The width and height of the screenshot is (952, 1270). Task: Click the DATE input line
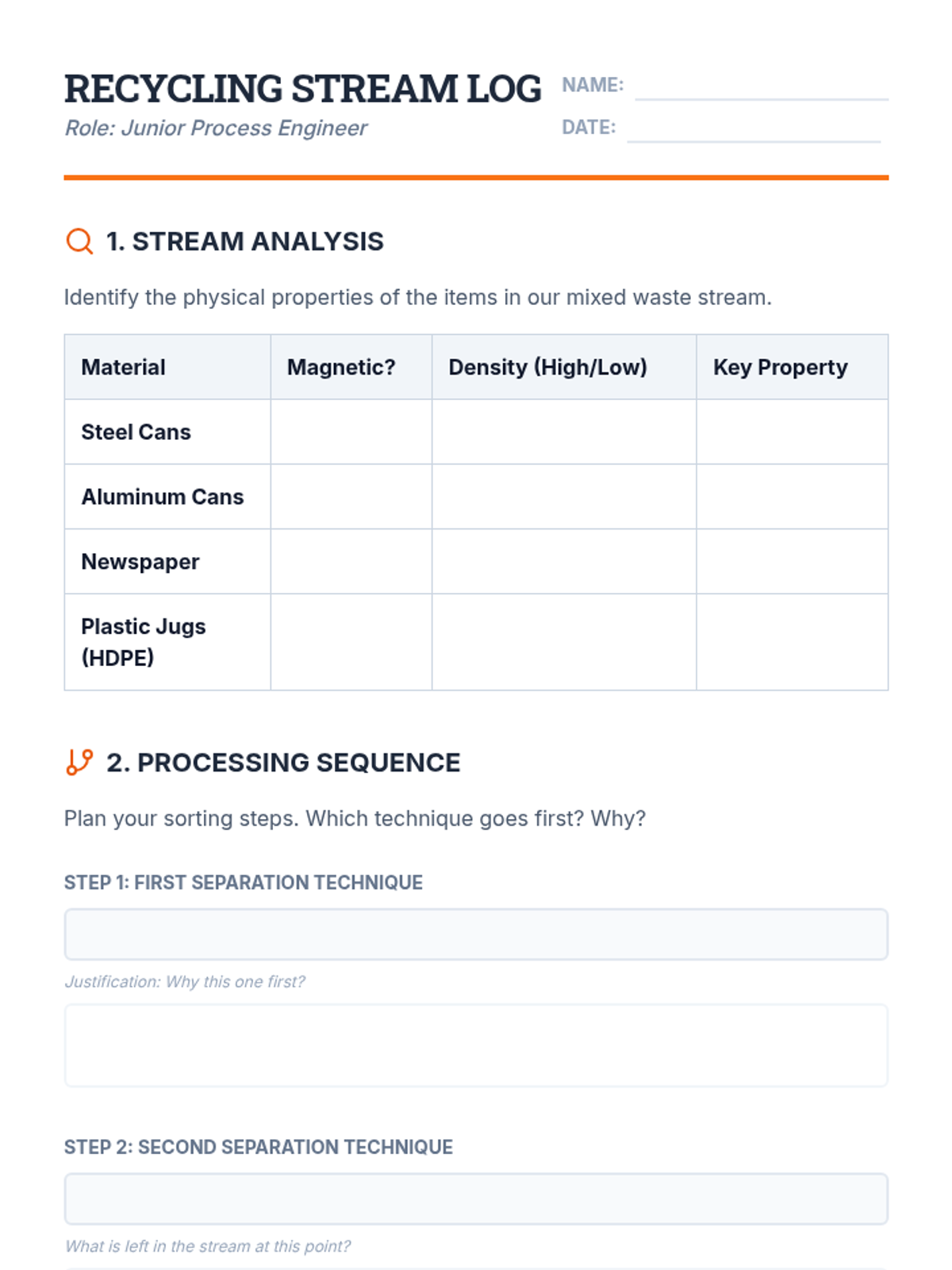point(753,129)
